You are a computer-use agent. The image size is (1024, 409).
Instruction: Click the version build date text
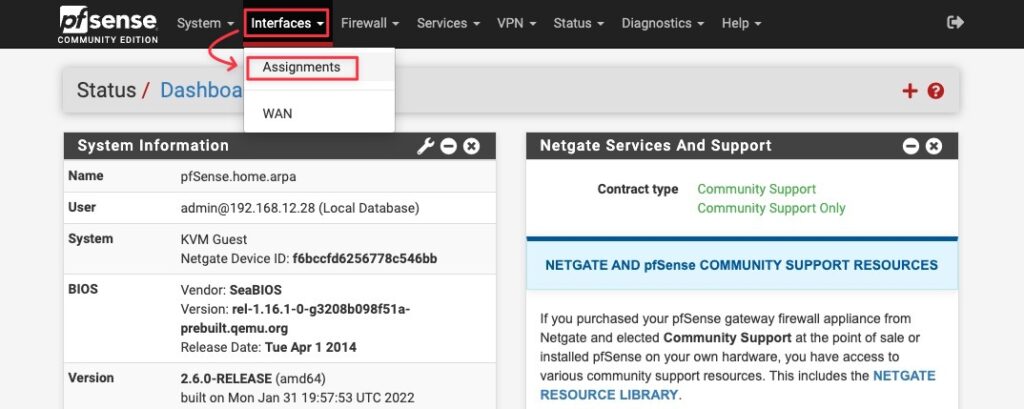click(297, 397)
